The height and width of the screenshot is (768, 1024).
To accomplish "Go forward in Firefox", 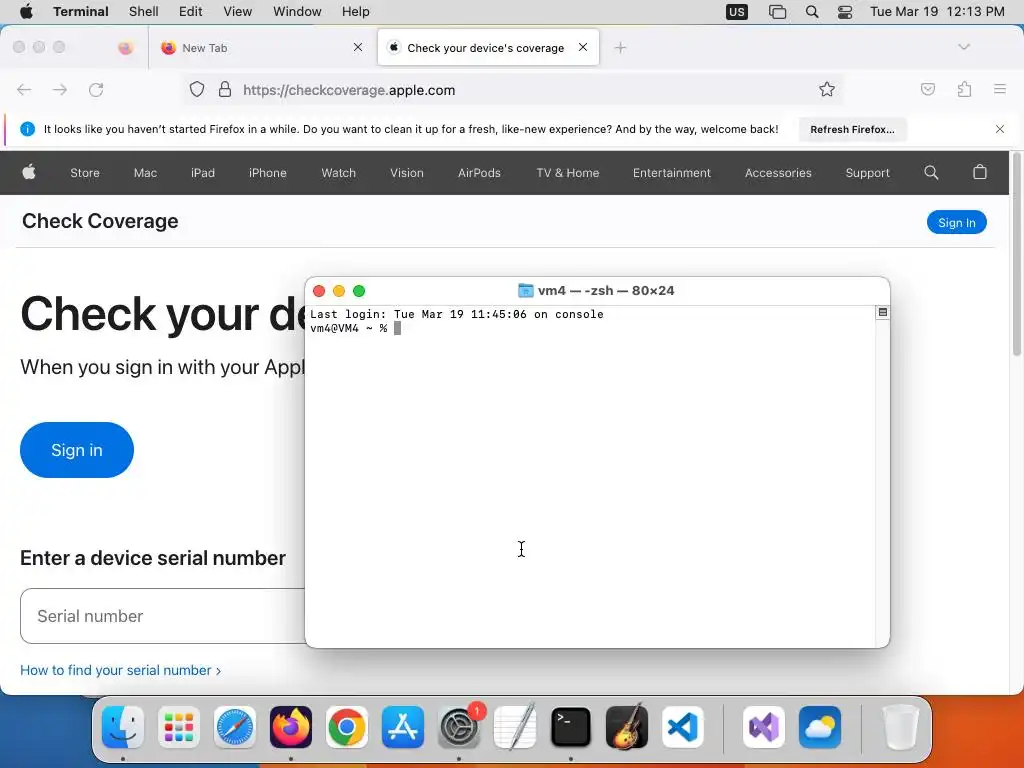I will point(60,89).
